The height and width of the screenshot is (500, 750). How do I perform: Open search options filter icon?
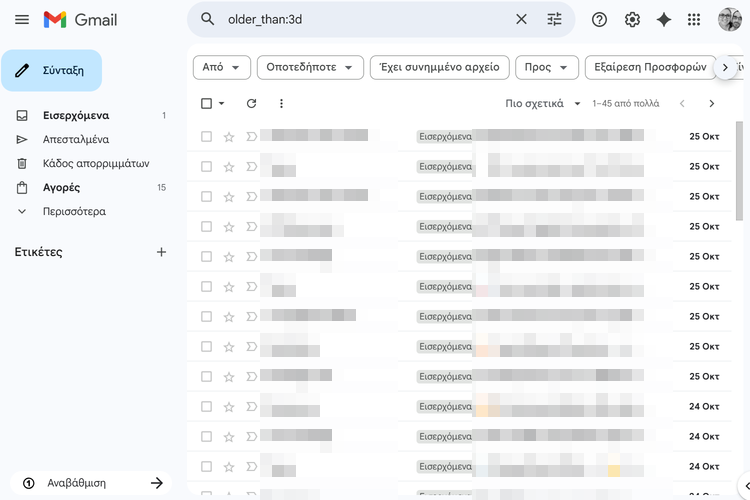click(555, 19)
